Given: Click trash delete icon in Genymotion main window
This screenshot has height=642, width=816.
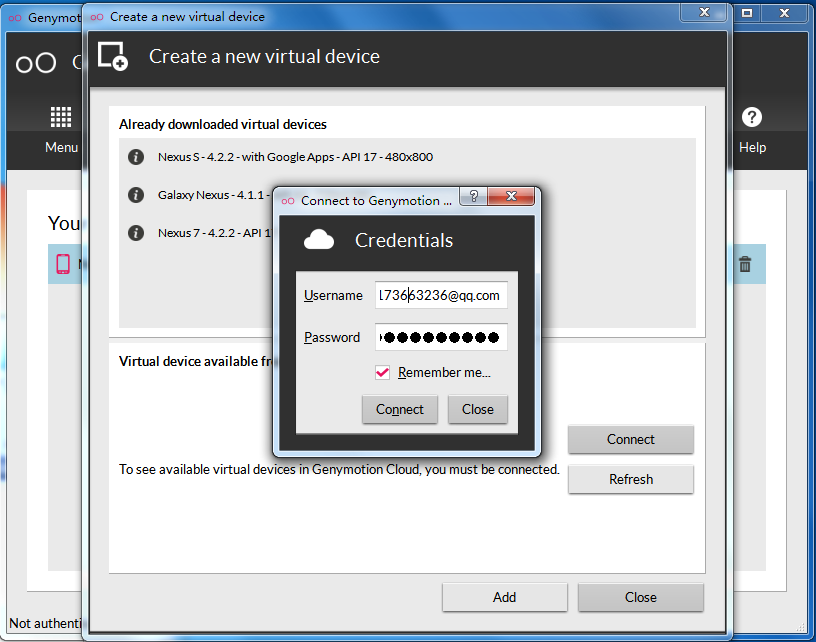Looking at the screenshot, I should 745,264.
